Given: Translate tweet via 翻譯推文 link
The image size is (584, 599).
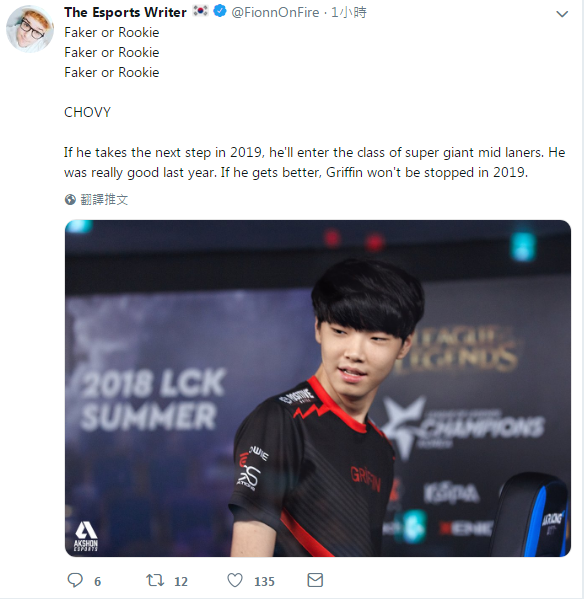Looking at the screenshot, I should tap(104, 199).
